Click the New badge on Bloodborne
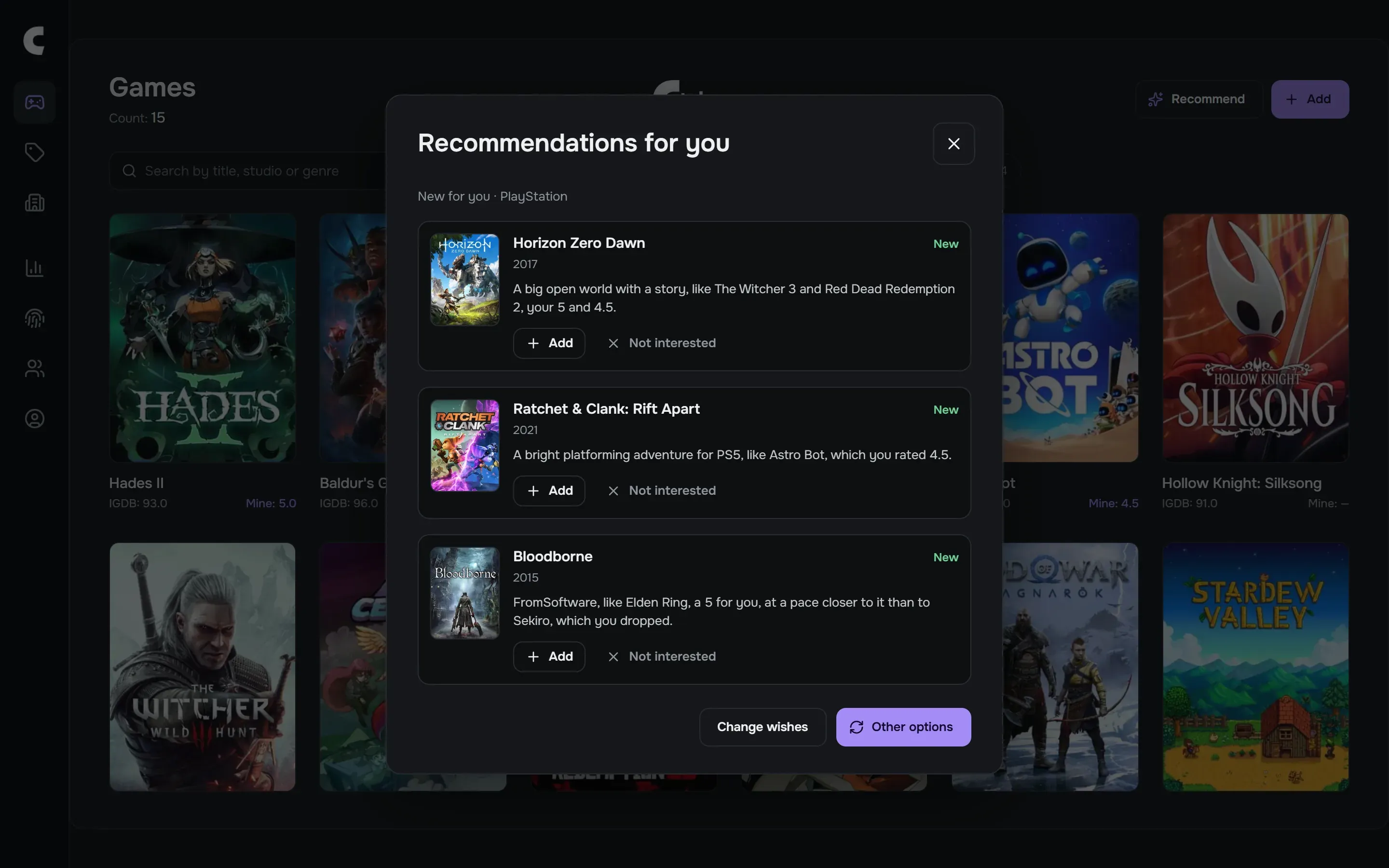 click(x=945, y=557)
